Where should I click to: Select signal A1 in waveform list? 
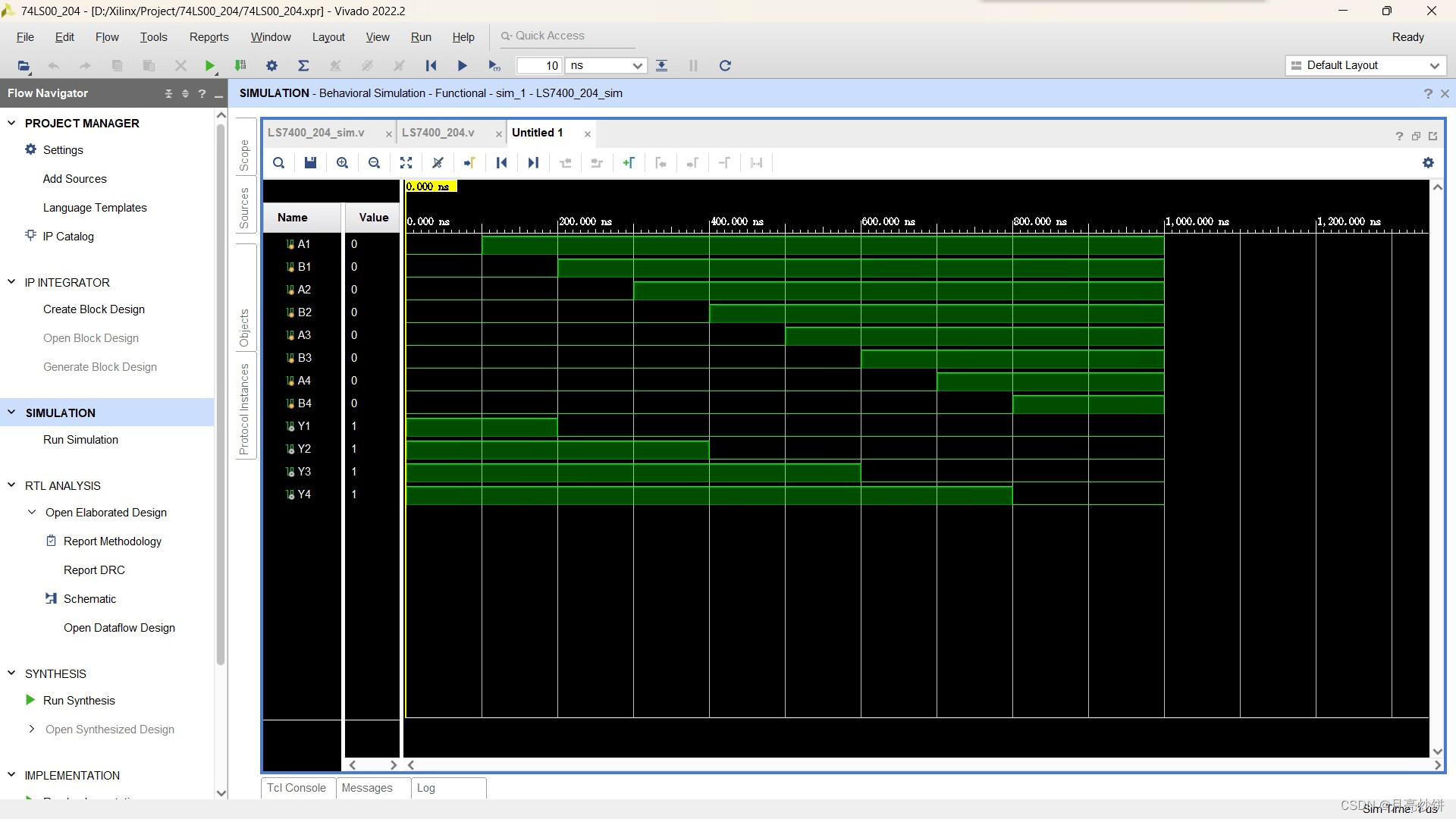[303, 244]
